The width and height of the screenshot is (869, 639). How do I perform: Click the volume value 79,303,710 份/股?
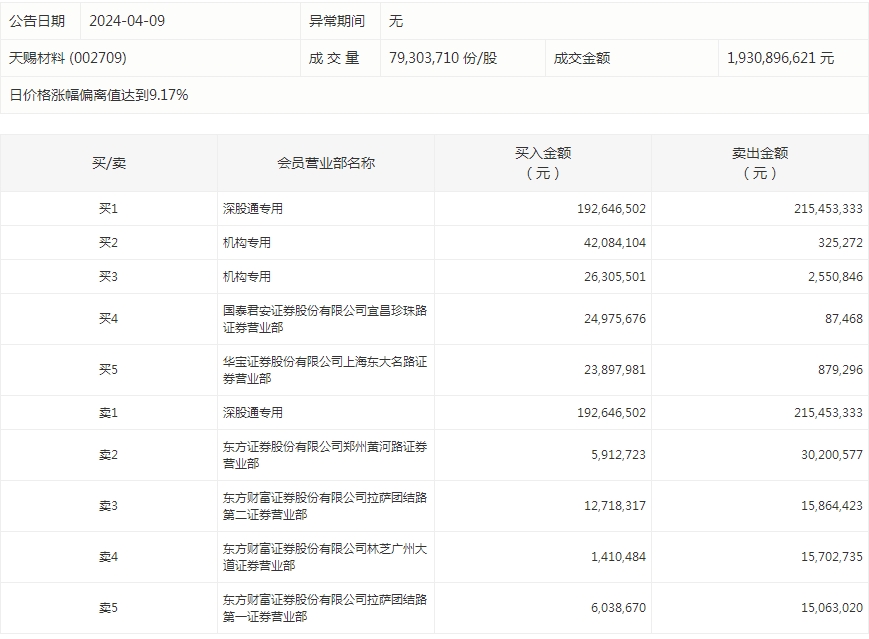point(443,58)
